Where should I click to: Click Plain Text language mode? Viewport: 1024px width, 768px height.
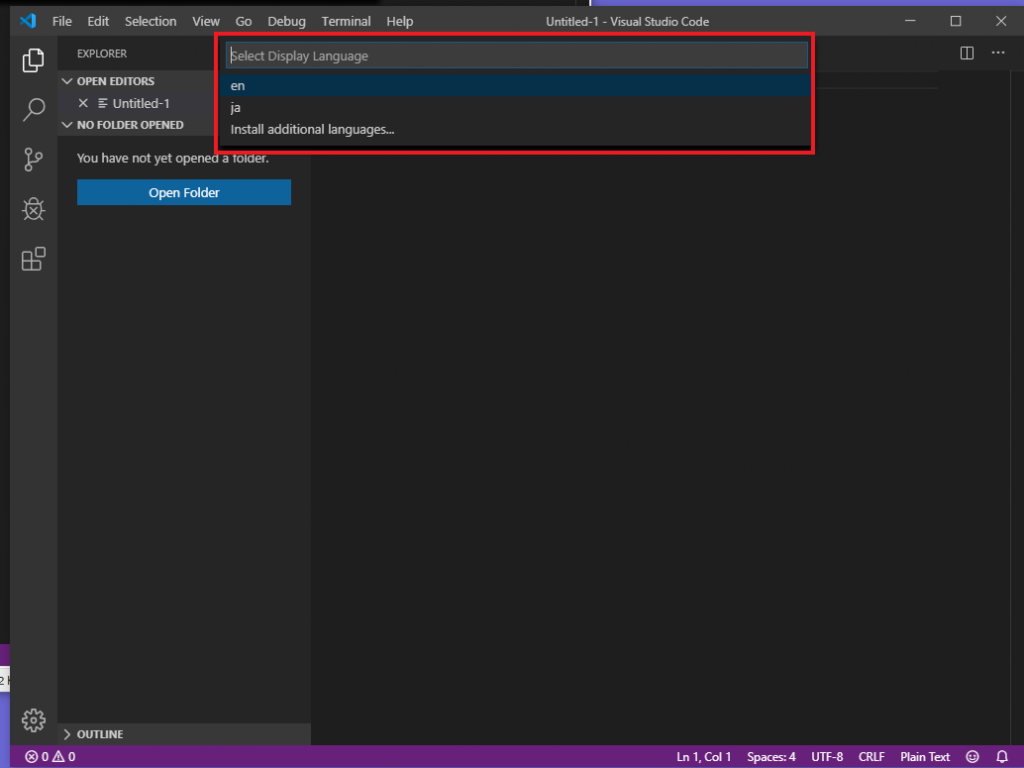pos(925,757)
